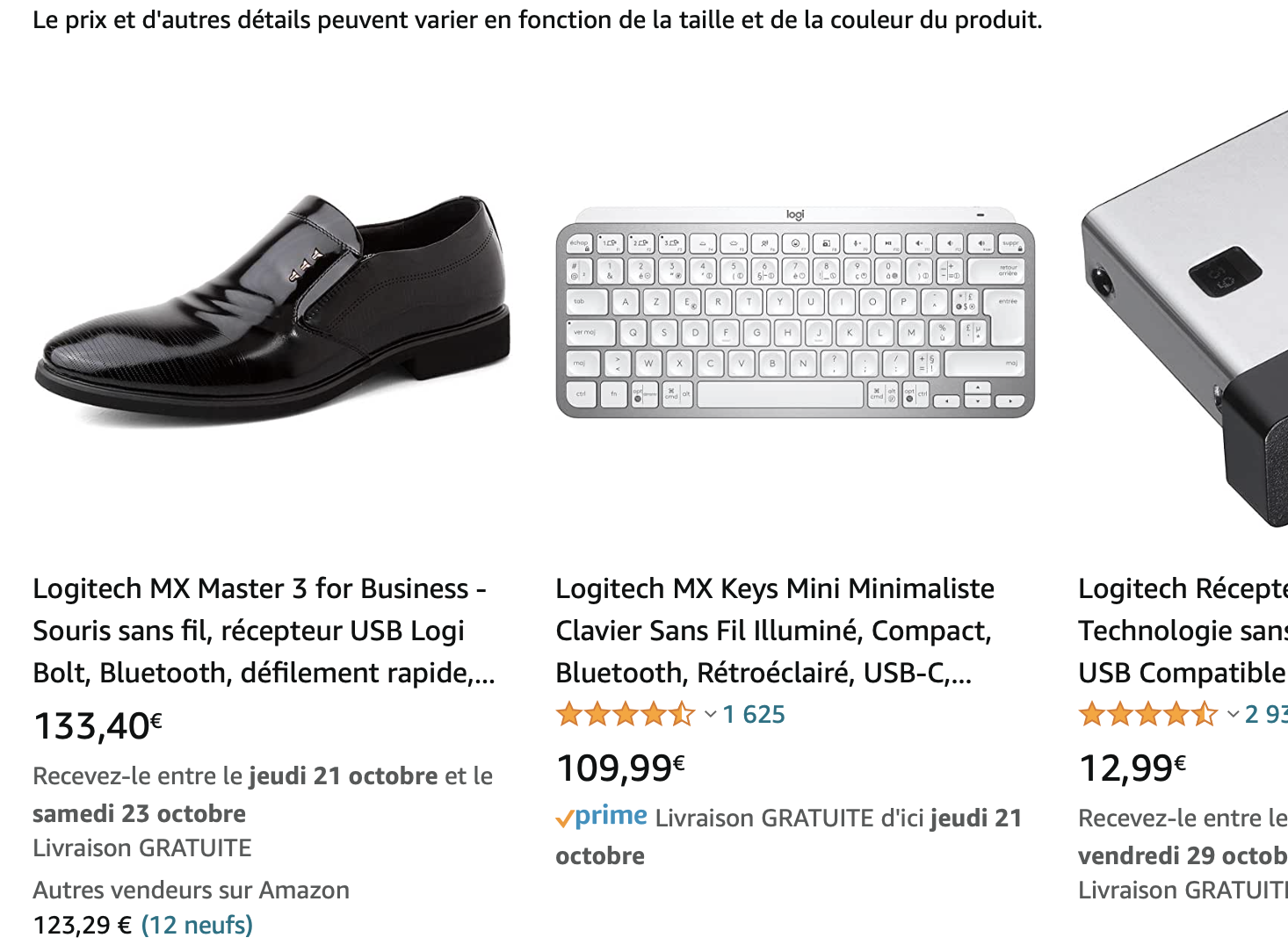
Task: Click the star rating of the MX Keys Mini
Action: (624, 714)
